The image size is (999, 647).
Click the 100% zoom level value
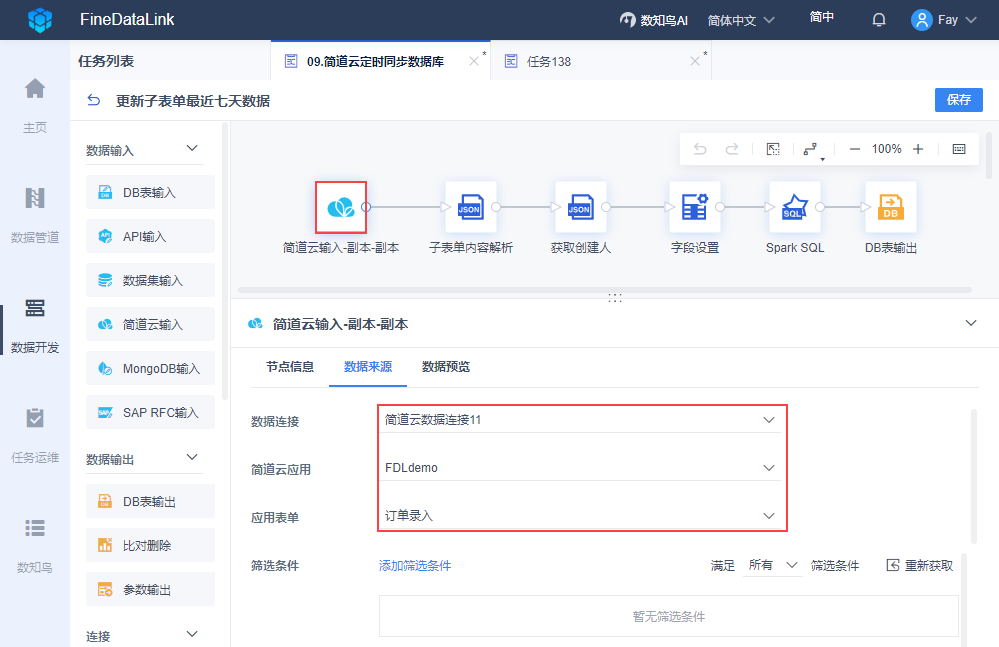(886, 149)
